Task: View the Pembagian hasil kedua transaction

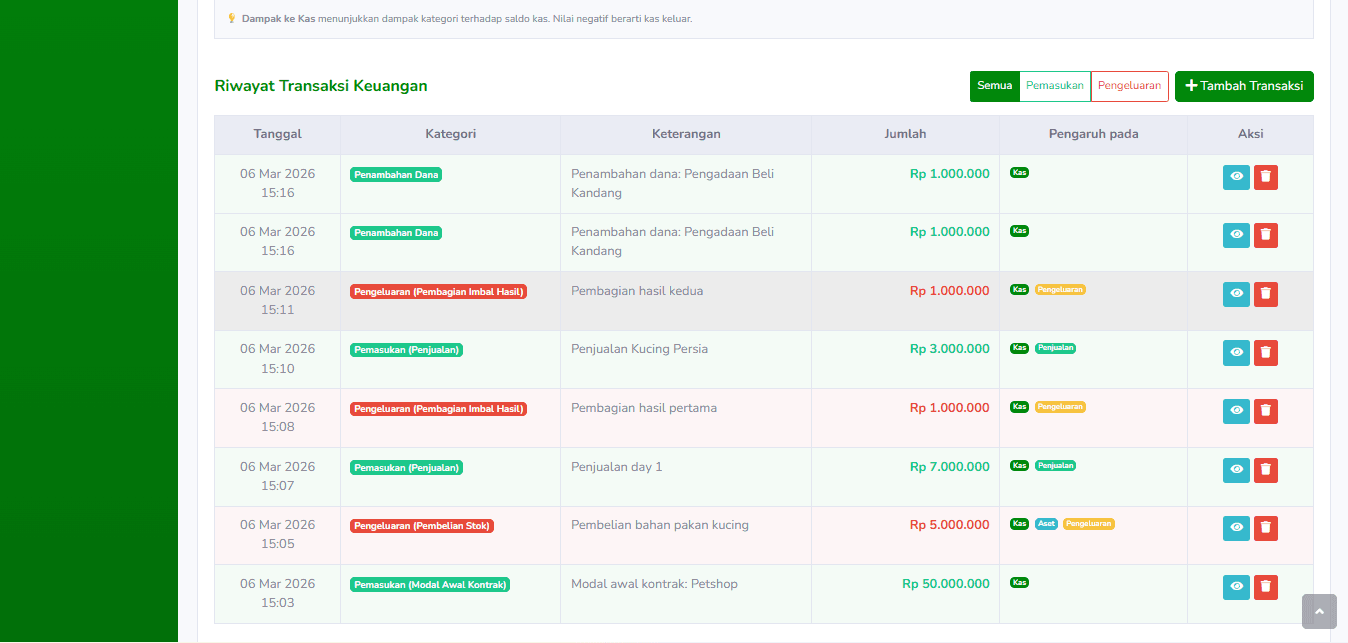Action: pos(1236,294)
